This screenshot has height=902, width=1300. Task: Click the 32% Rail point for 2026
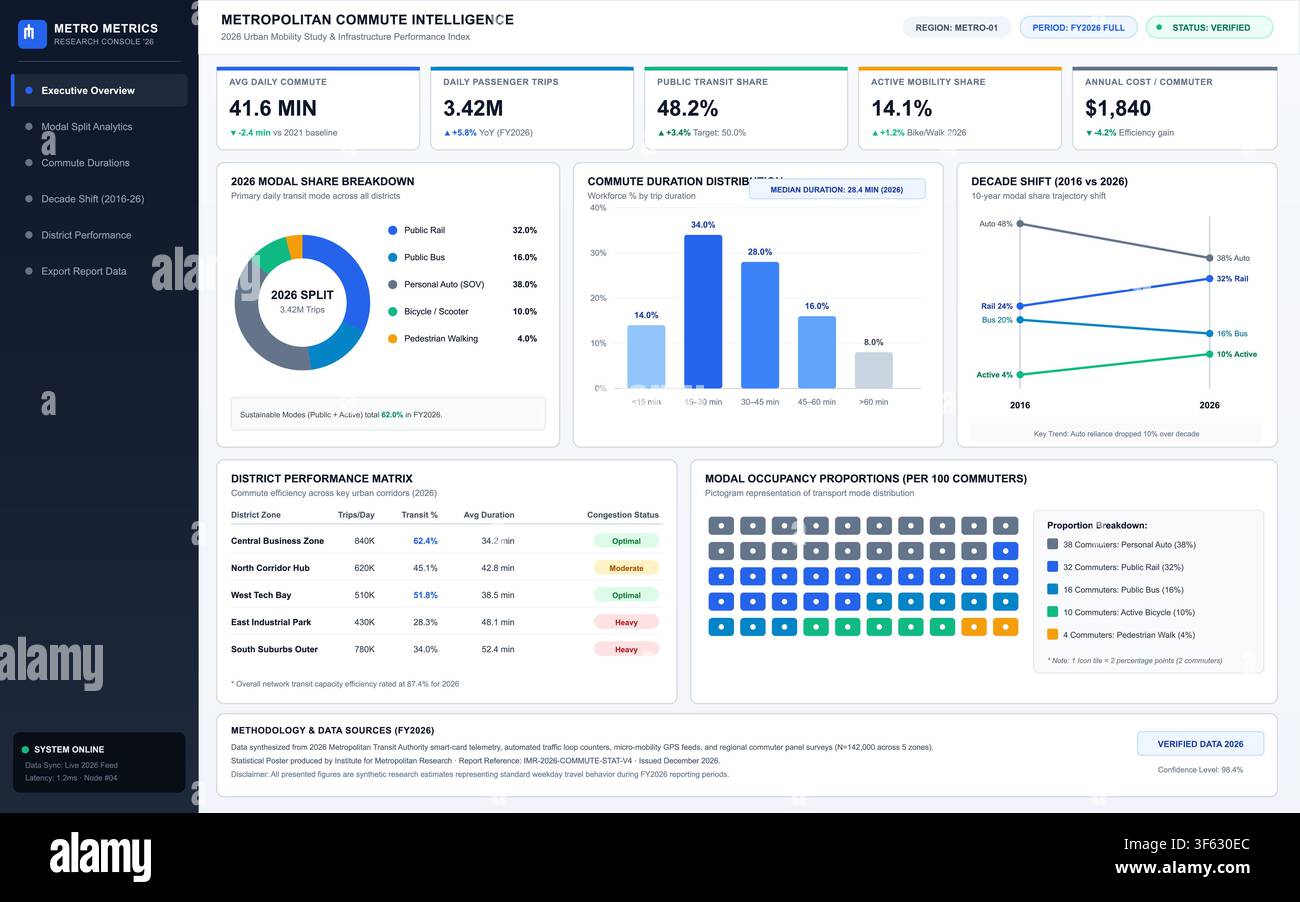point(1210,279)
